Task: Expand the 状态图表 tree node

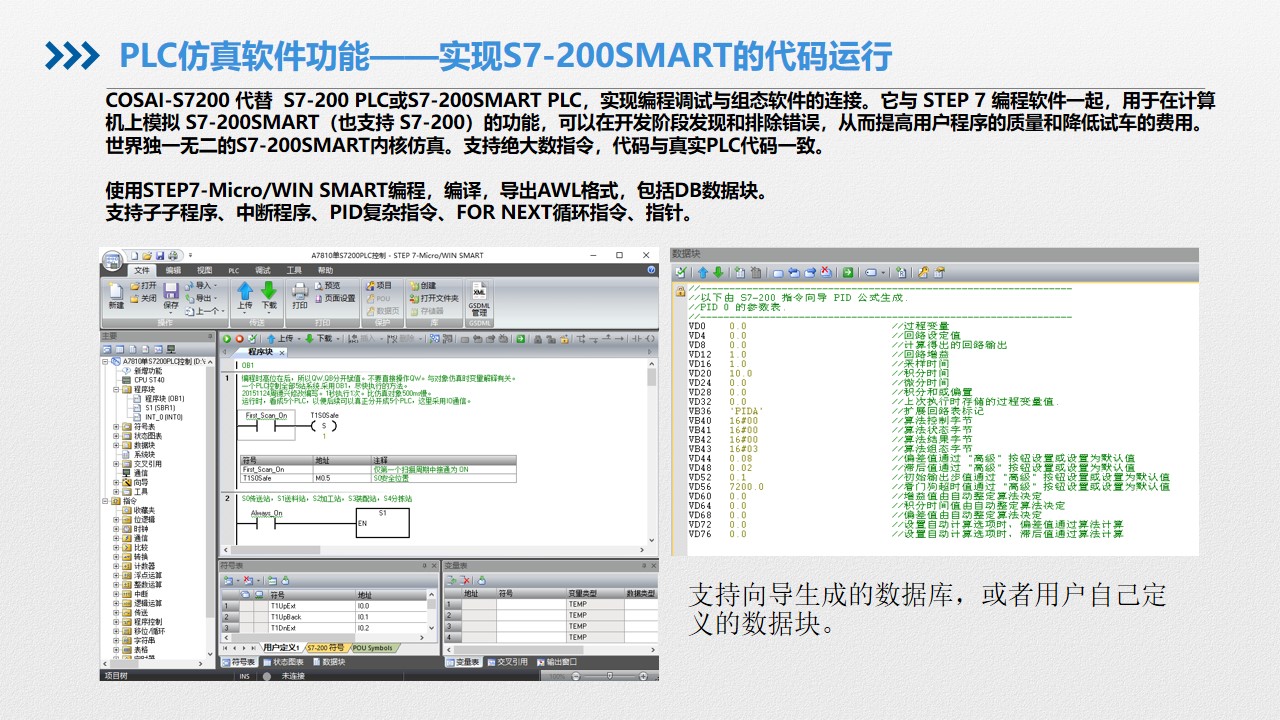Action: [116, 435]
